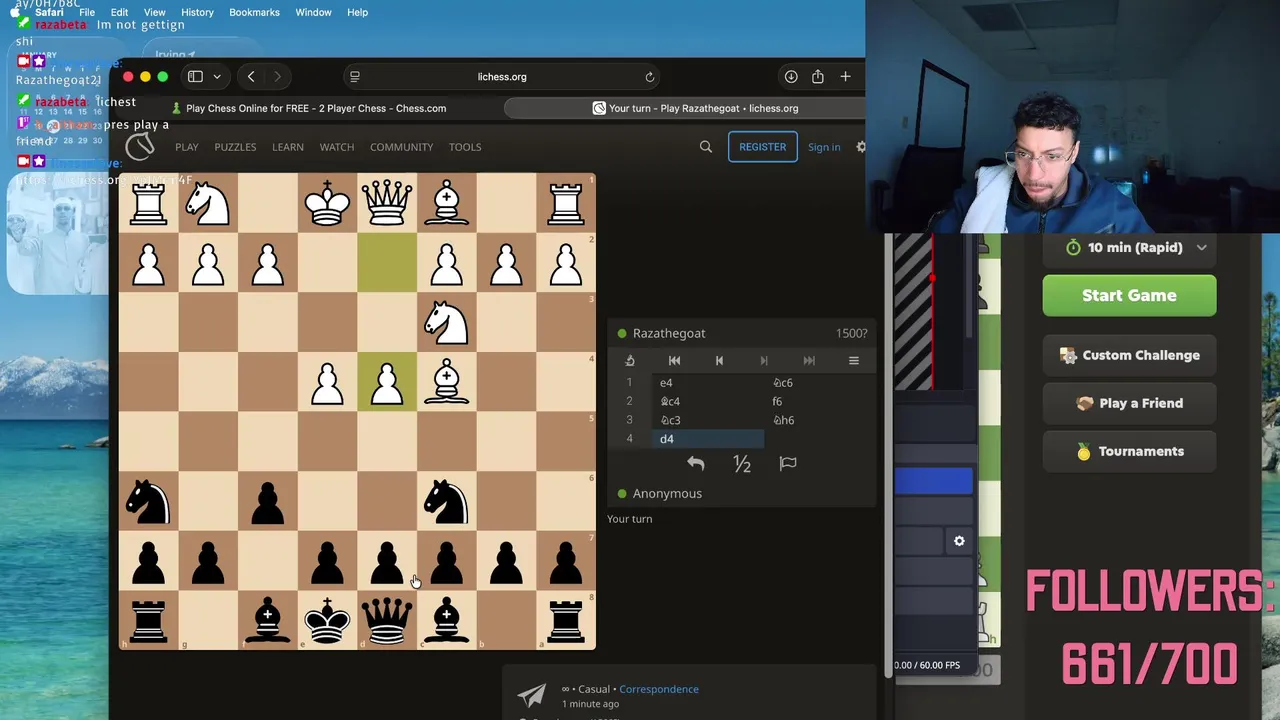The image size is (1280, 720).
Task: Select move Nh6 in the move list
Action: [x=820, y=420]
